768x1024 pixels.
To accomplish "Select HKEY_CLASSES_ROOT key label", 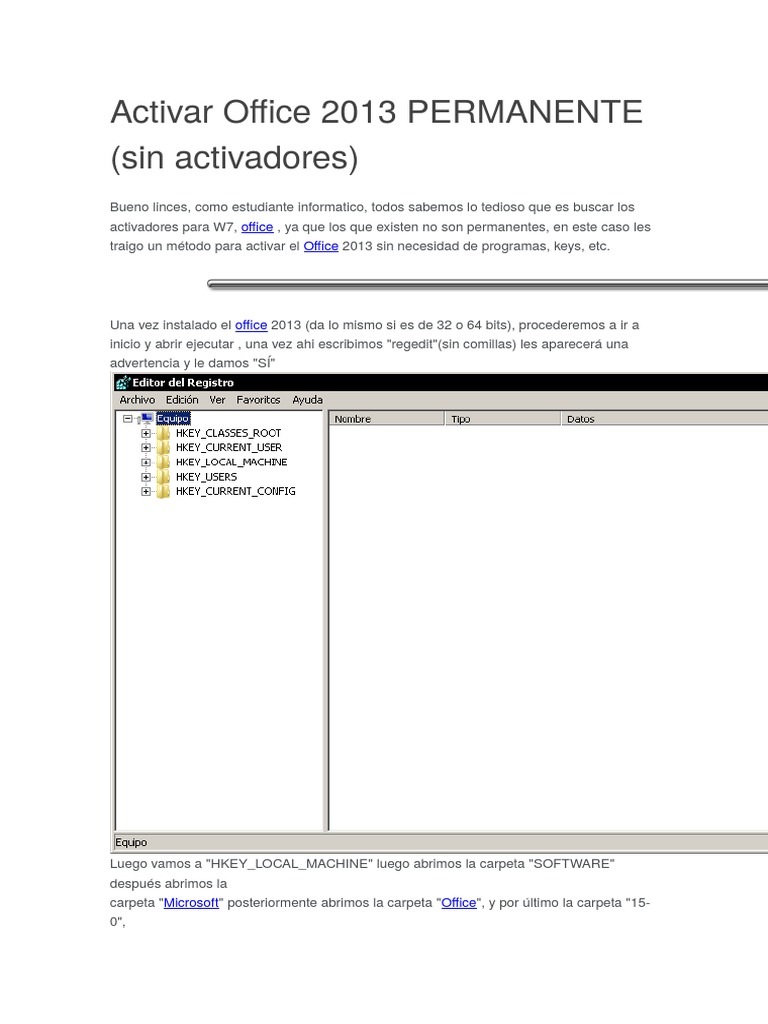I will tap(229, 433).
